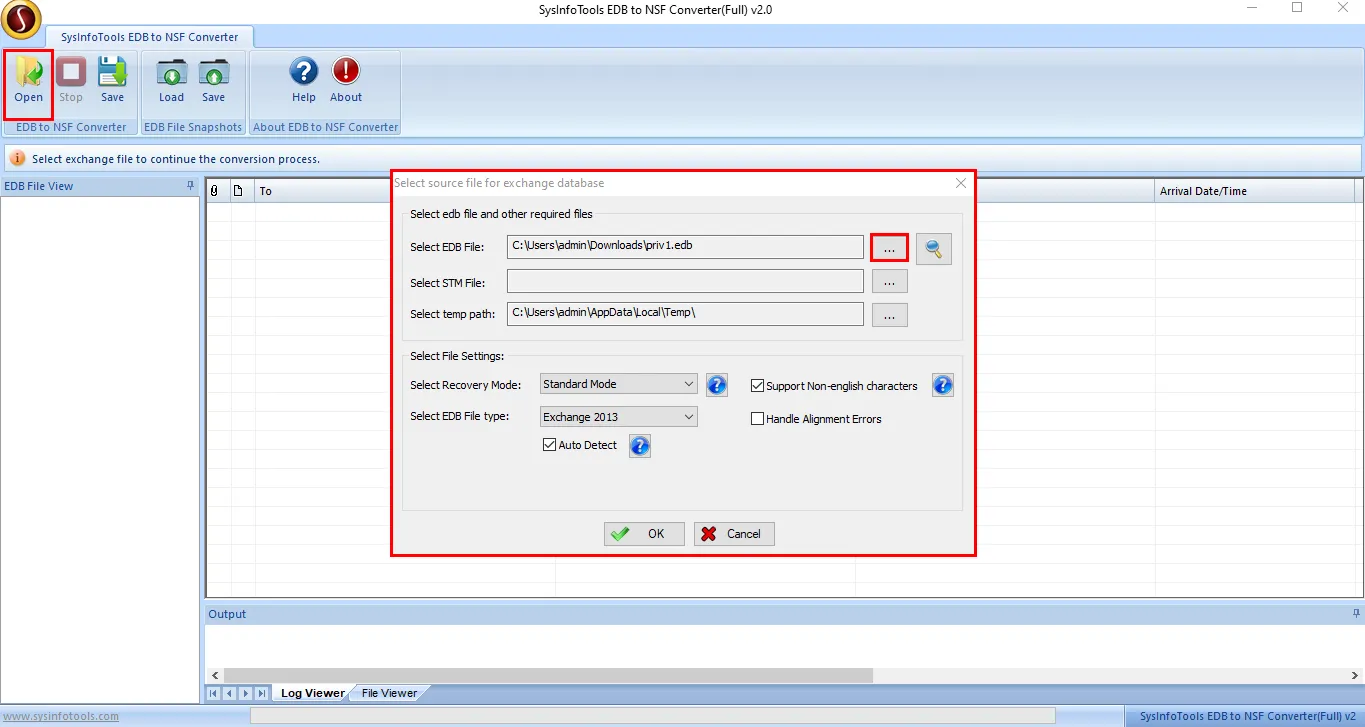Open the www.sysinfotools.com link
This screenshot has width=1365, height=727.
tap(61, 716)
